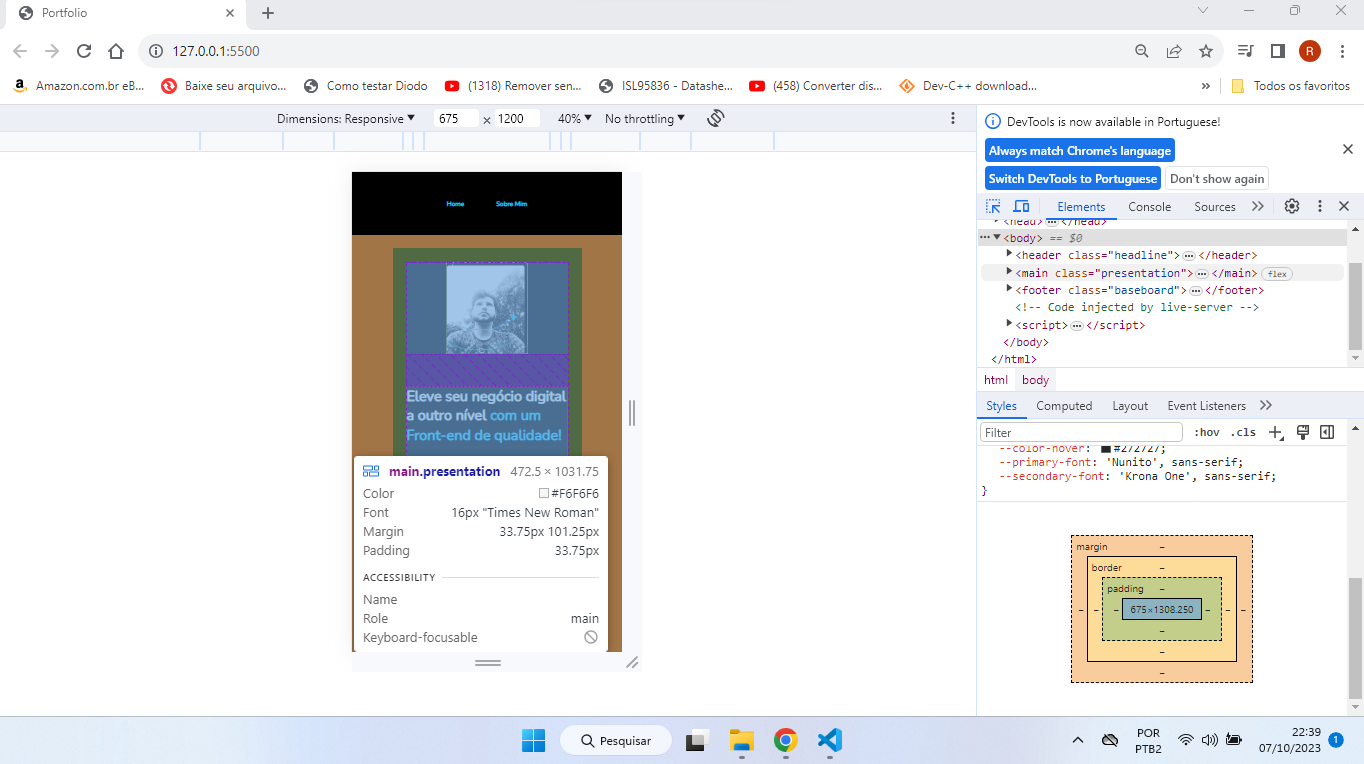Click the browser back arrow
Viewport: 1364px width, 764px height.
point(20,51)
